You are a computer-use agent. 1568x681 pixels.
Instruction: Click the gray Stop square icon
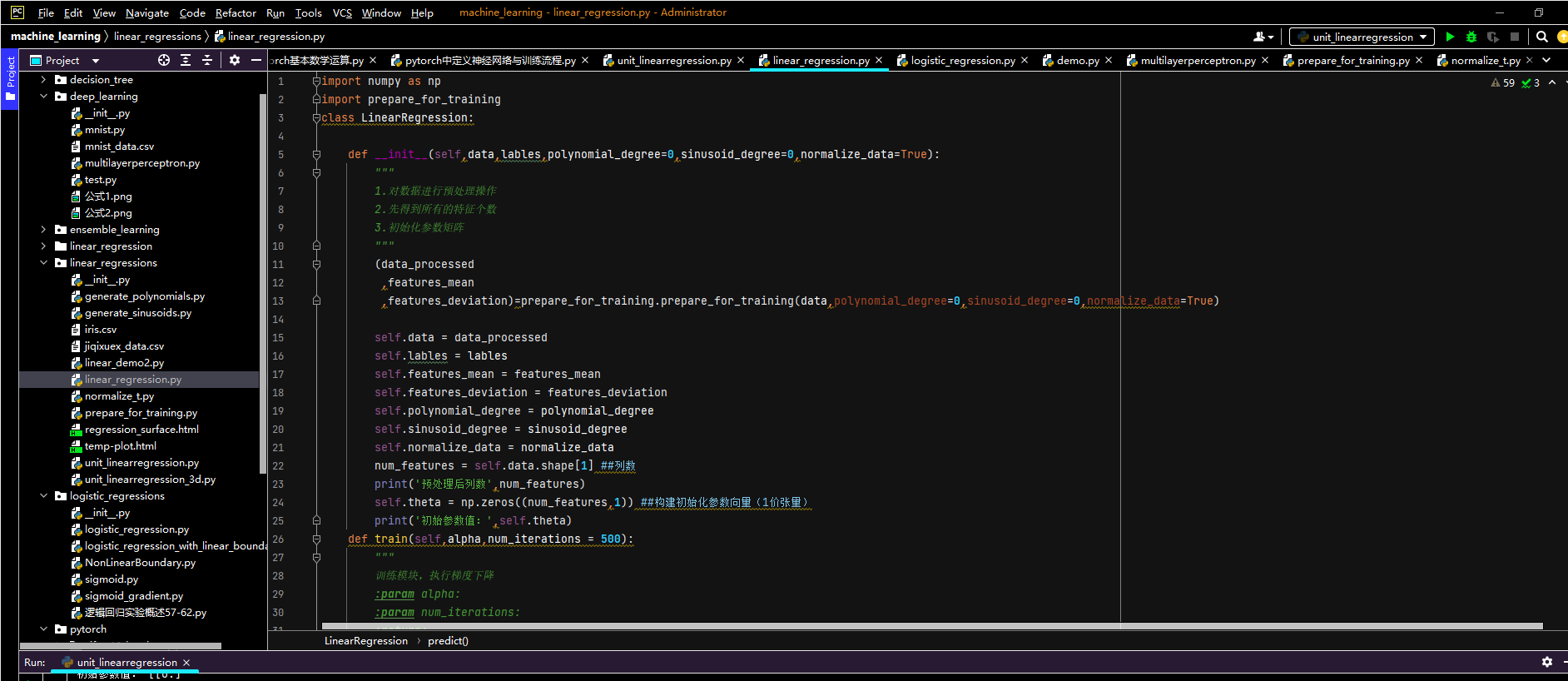1515,37
